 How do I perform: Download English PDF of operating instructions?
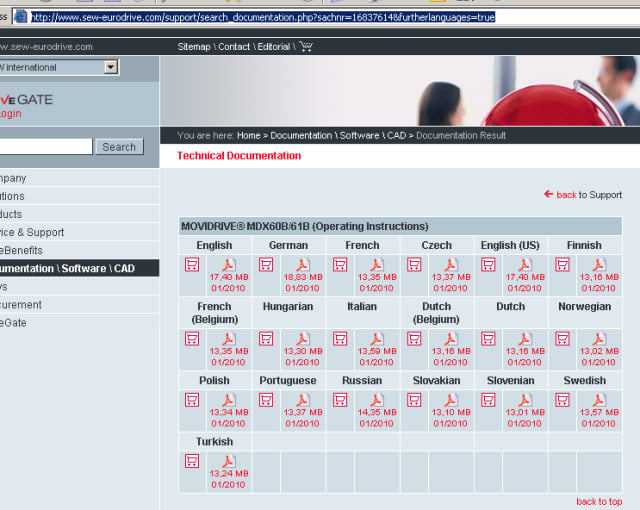point(229,265)
